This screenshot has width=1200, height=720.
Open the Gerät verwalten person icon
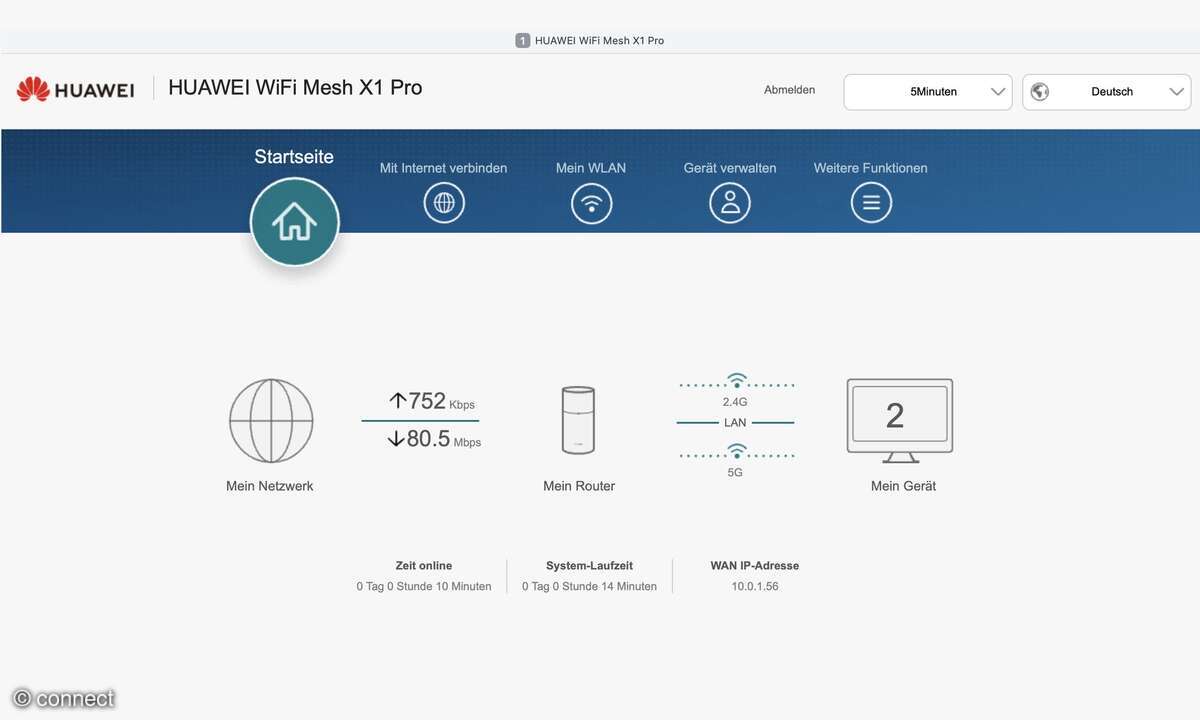click(x=730, y=203)
